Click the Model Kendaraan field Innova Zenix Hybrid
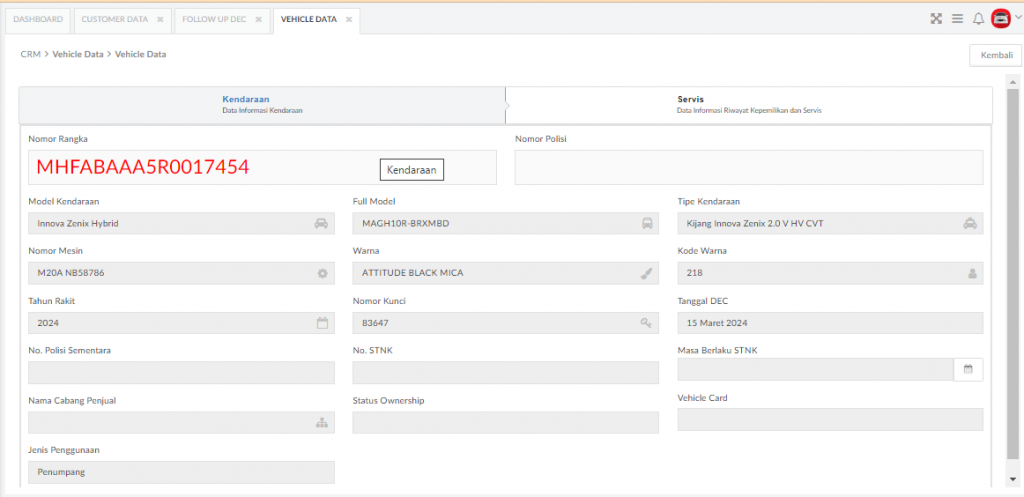Viewport: 1024px width, 497px height. click(x=182, y=223)
